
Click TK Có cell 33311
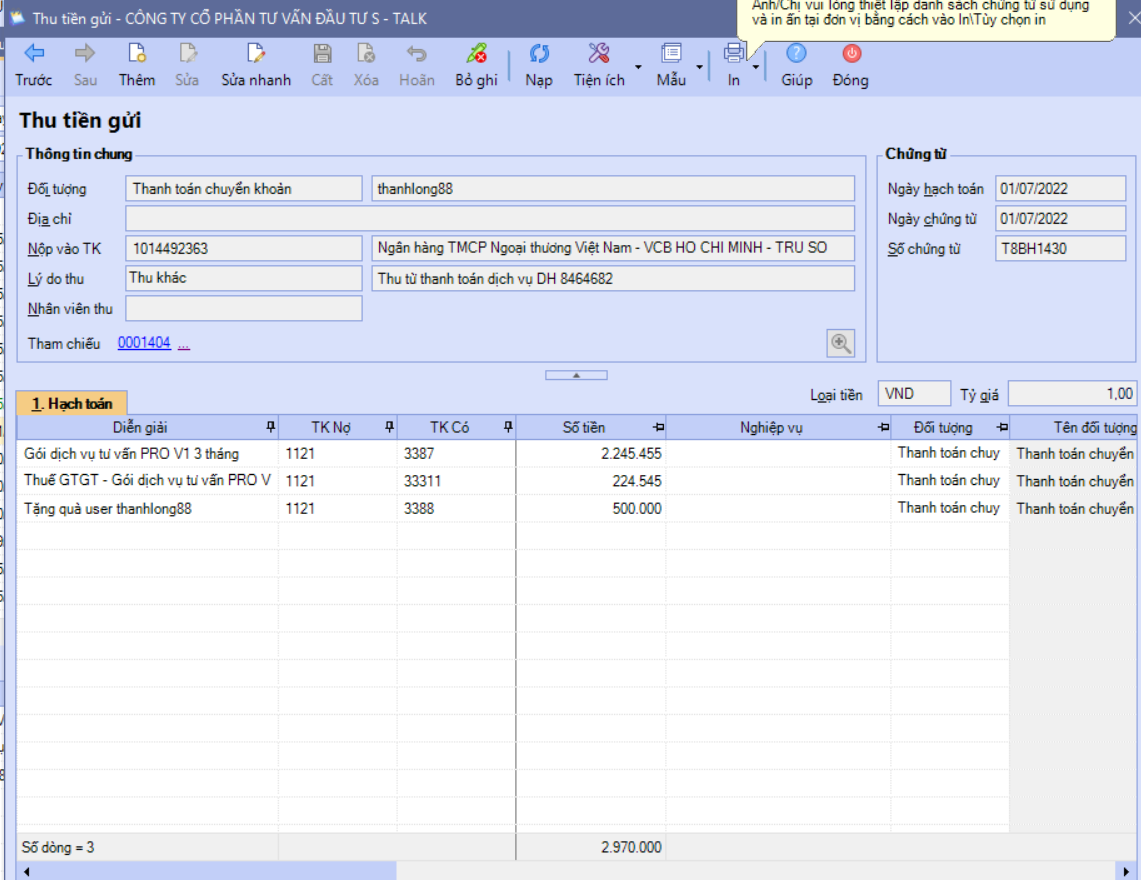(456, 480)
